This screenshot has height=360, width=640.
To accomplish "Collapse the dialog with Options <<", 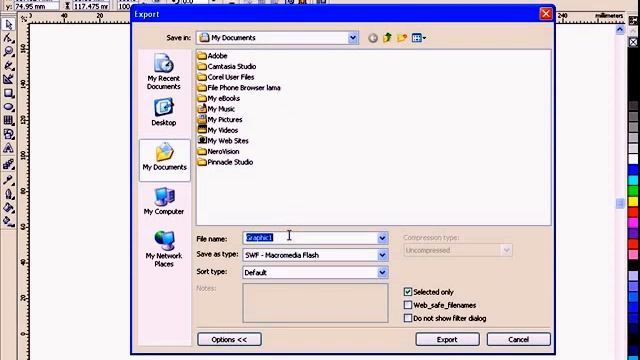I will 229,340.
